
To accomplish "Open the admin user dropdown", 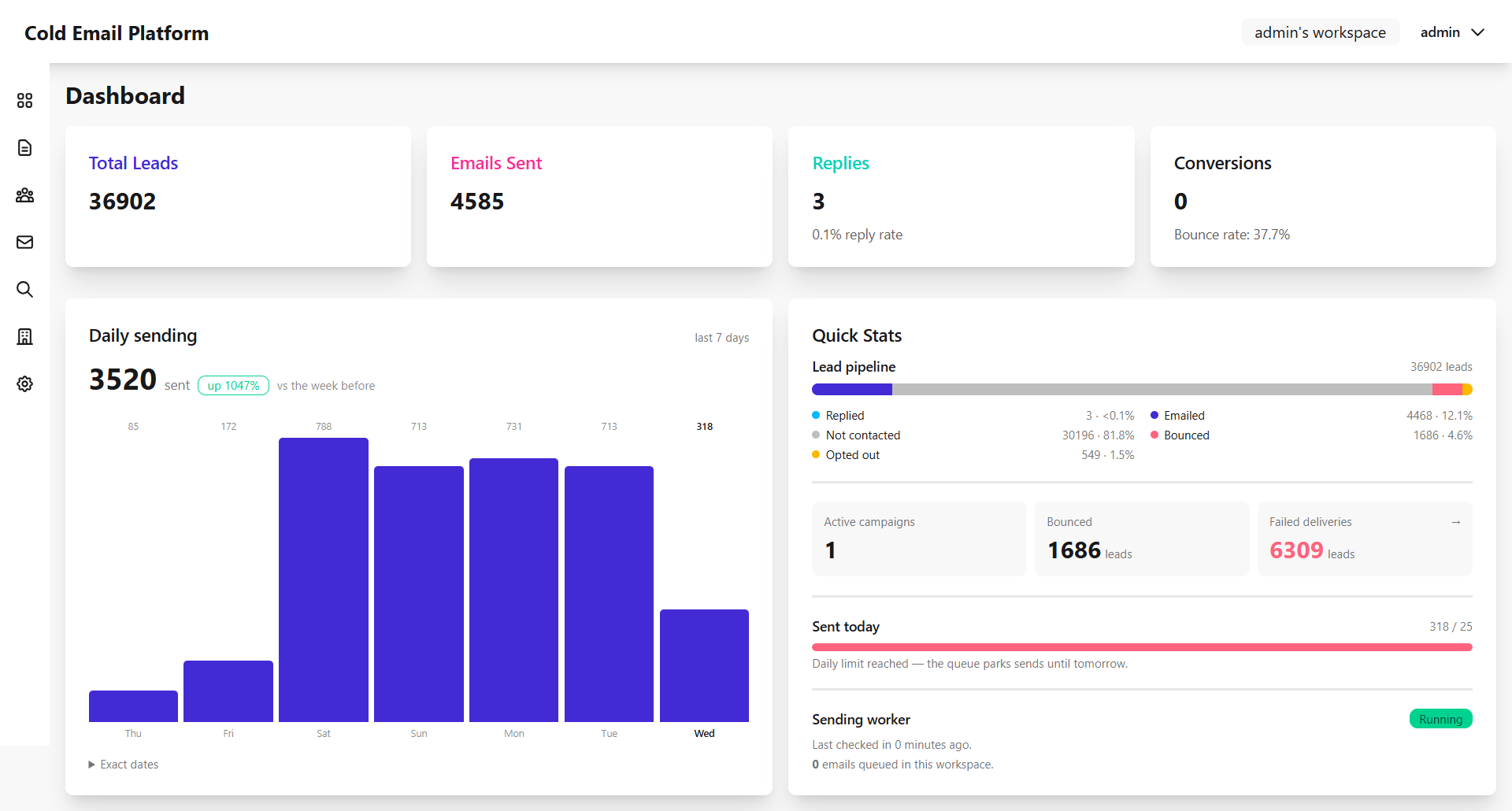I will (x=1452, y=32).
